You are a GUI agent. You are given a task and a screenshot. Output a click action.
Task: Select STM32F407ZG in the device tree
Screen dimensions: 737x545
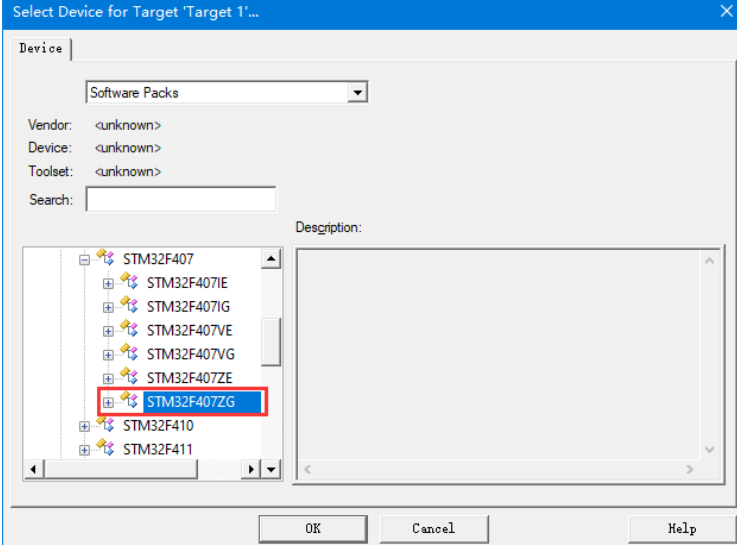202,402
